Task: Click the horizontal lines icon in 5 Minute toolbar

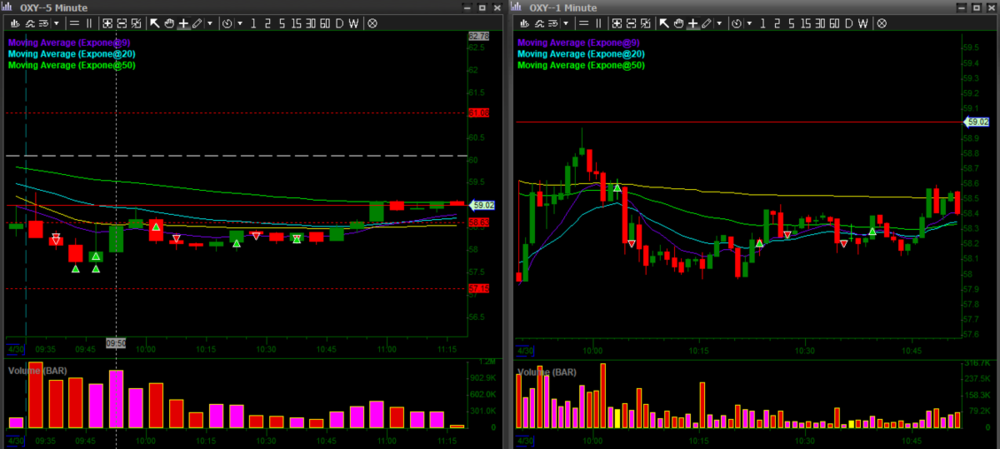Action: (x=75, y=22)
